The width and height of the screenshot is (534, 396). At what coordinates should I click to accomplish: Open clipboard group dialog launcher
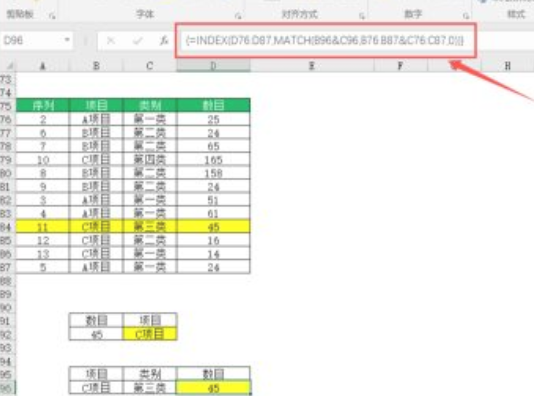point(52,16)
